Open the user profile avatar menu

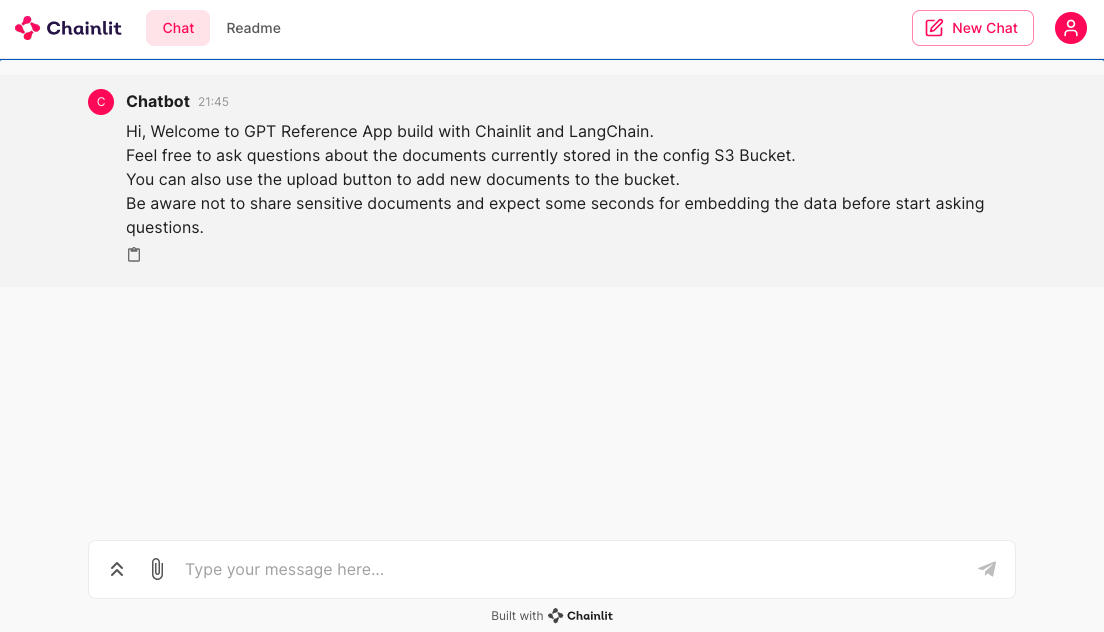click(1070, 28)
